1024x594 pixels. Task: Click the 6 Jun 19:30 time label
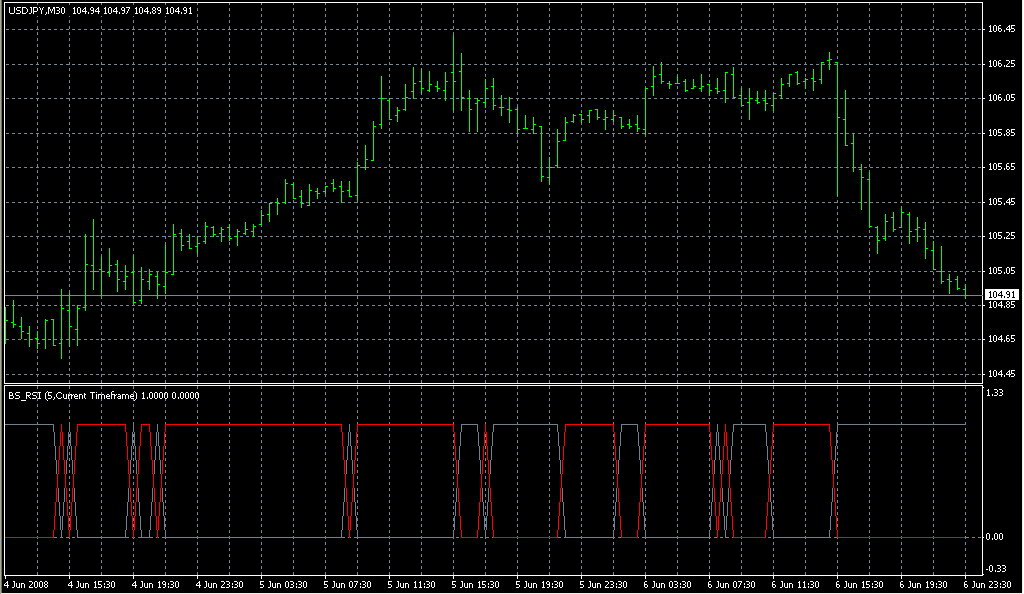tap(923, 585)
